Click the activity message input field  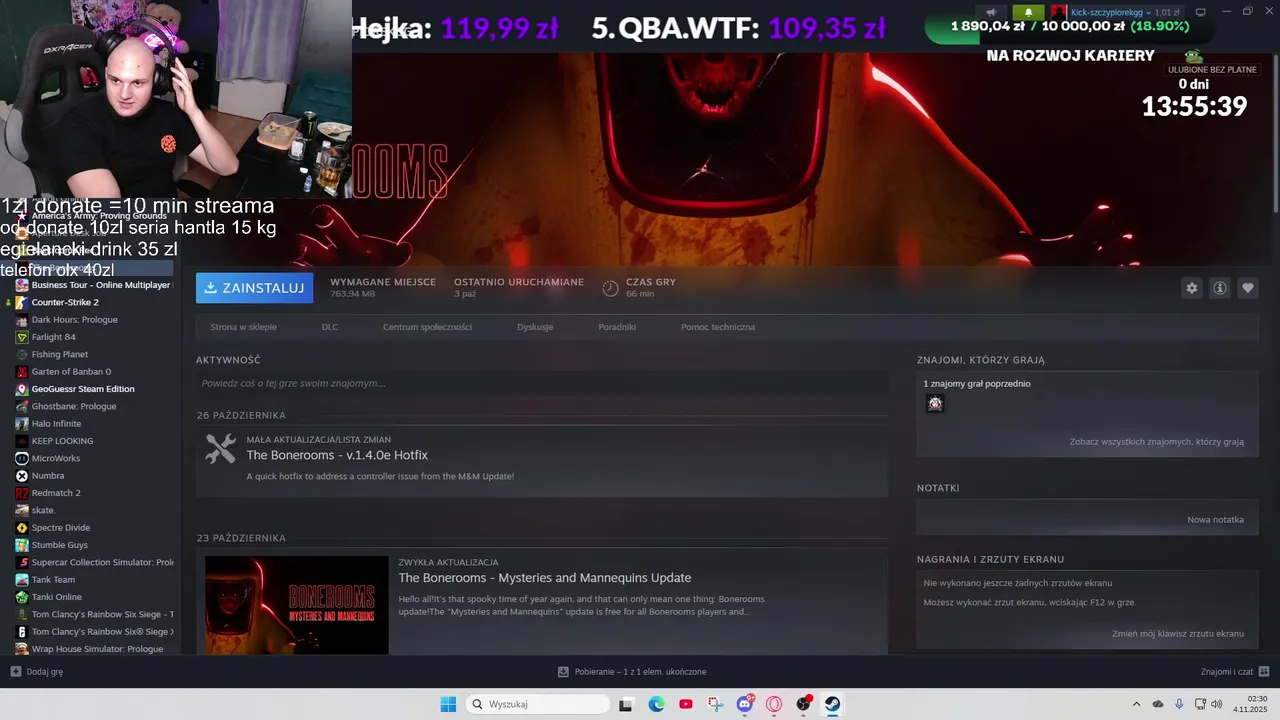coord(542,383)
